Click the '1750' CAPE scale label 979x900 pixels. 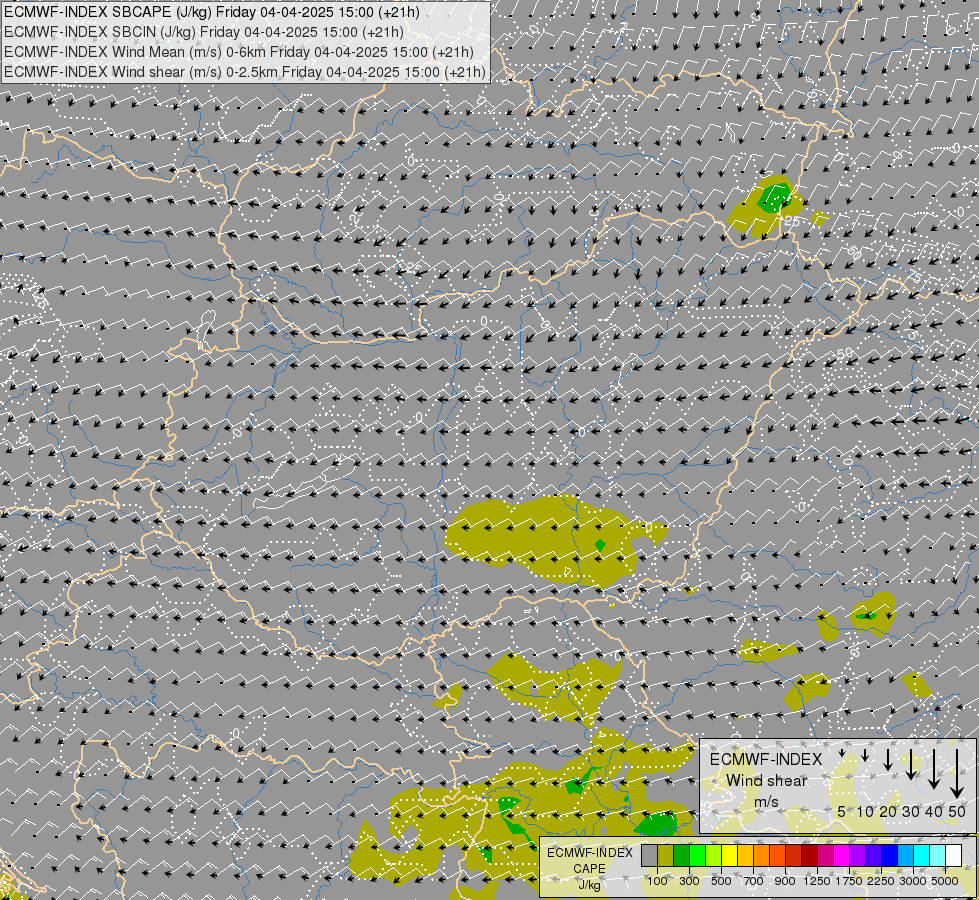click(x=849, y=881)
